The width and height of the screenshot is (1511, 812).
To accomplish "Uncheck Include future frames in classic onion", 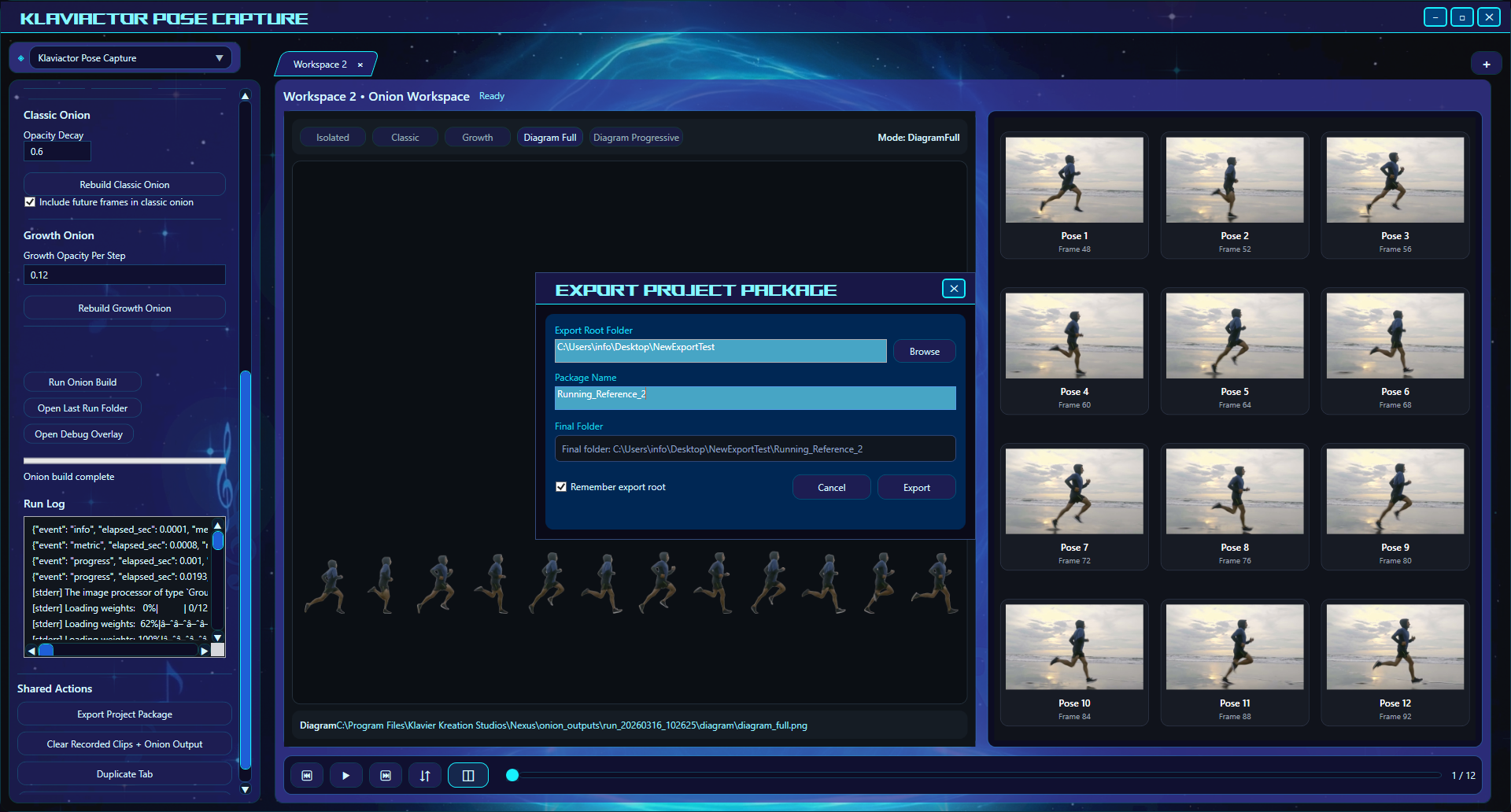I will 30,201.
